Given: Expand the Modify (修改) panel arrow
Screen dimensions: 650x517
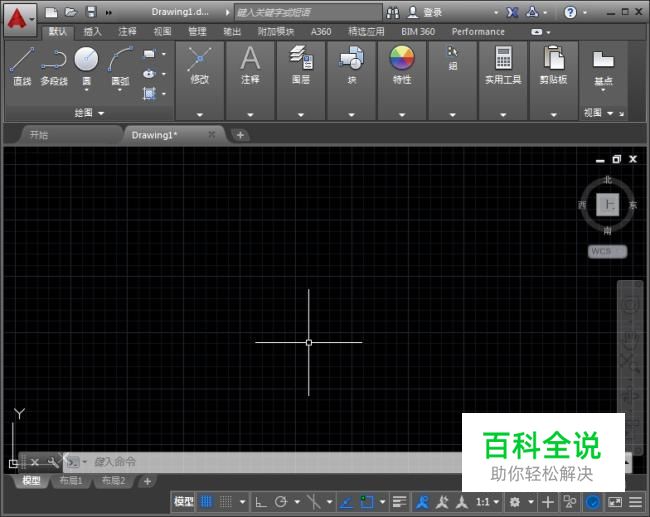Looking at the screenshot, I should pos(200,115).
